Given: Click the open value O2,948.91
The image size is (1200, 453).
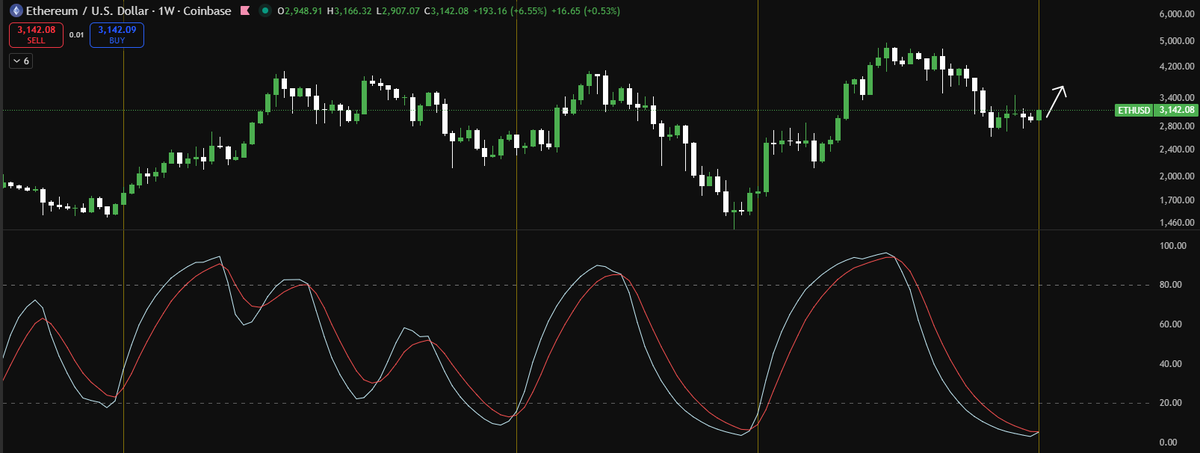Looking at the screenshot, I should click(298, 11).
